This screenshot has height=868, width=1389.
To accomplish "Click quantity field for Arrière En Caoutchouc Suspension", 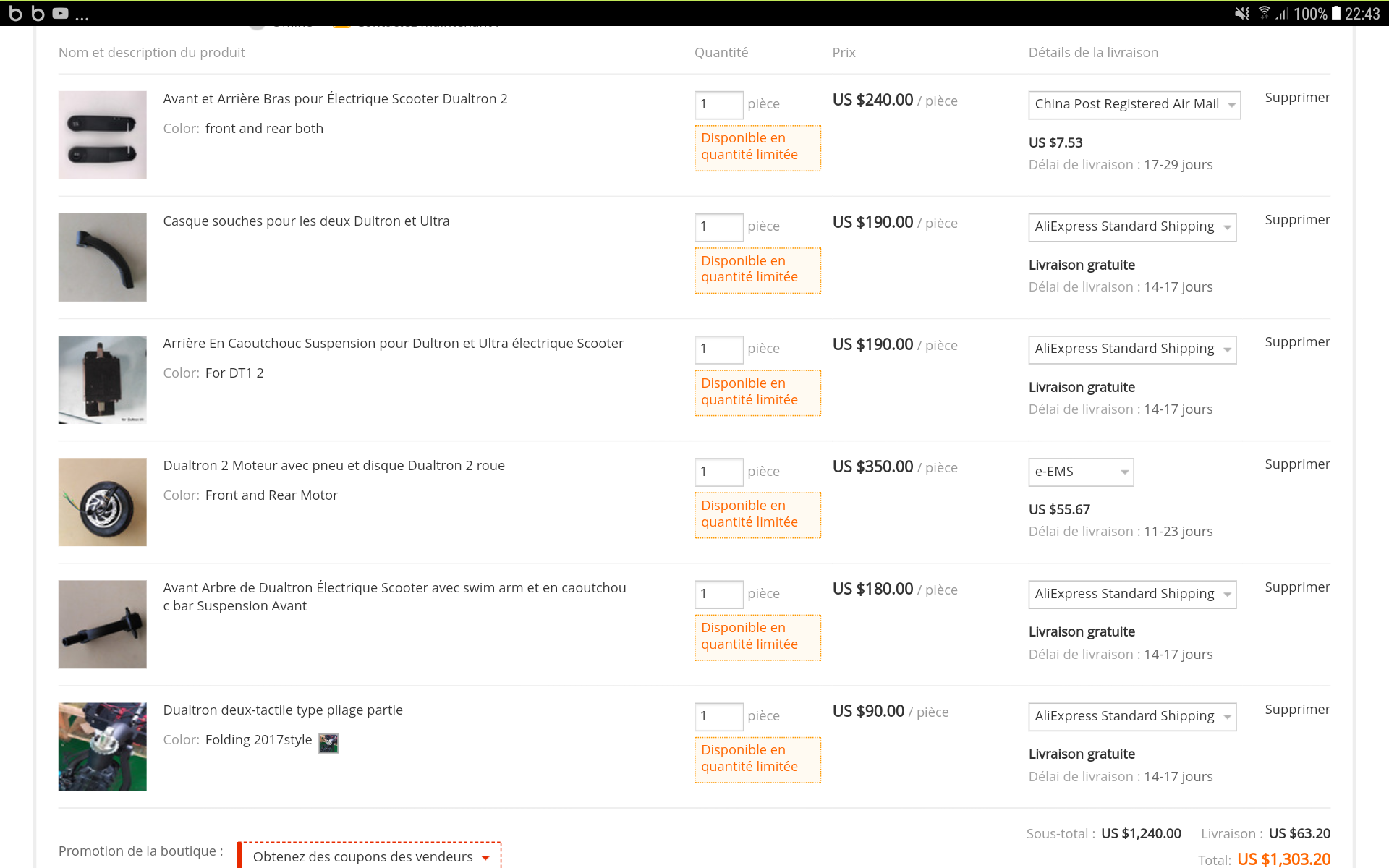I will pyautogui.click(x=718, y=349).
